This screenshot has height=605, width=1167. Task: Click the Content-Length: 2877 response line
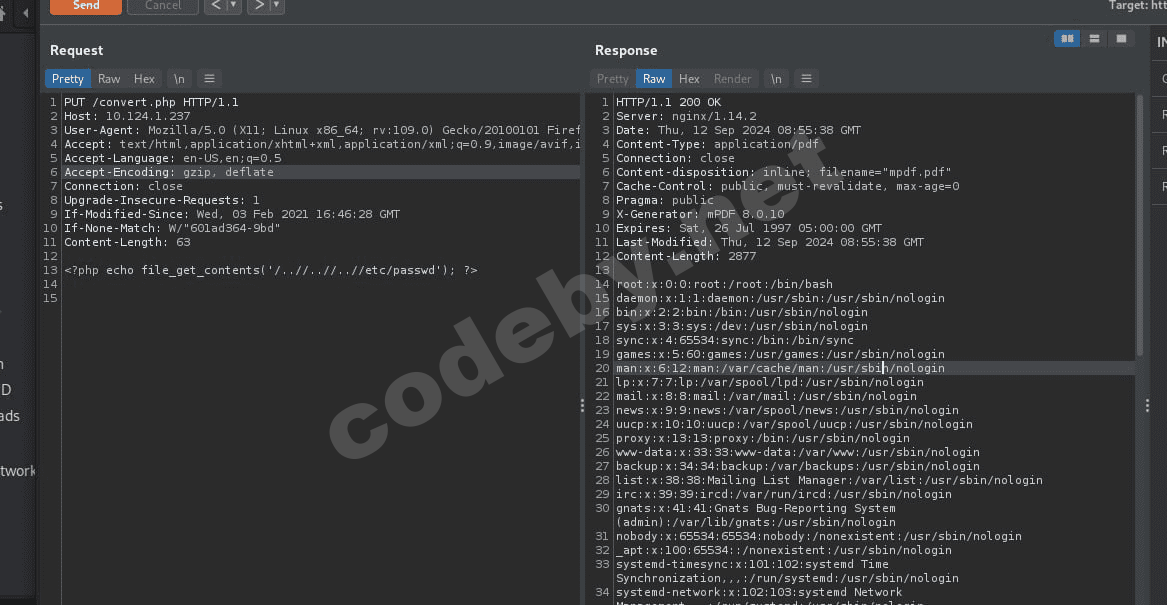(x=686, y=256)
